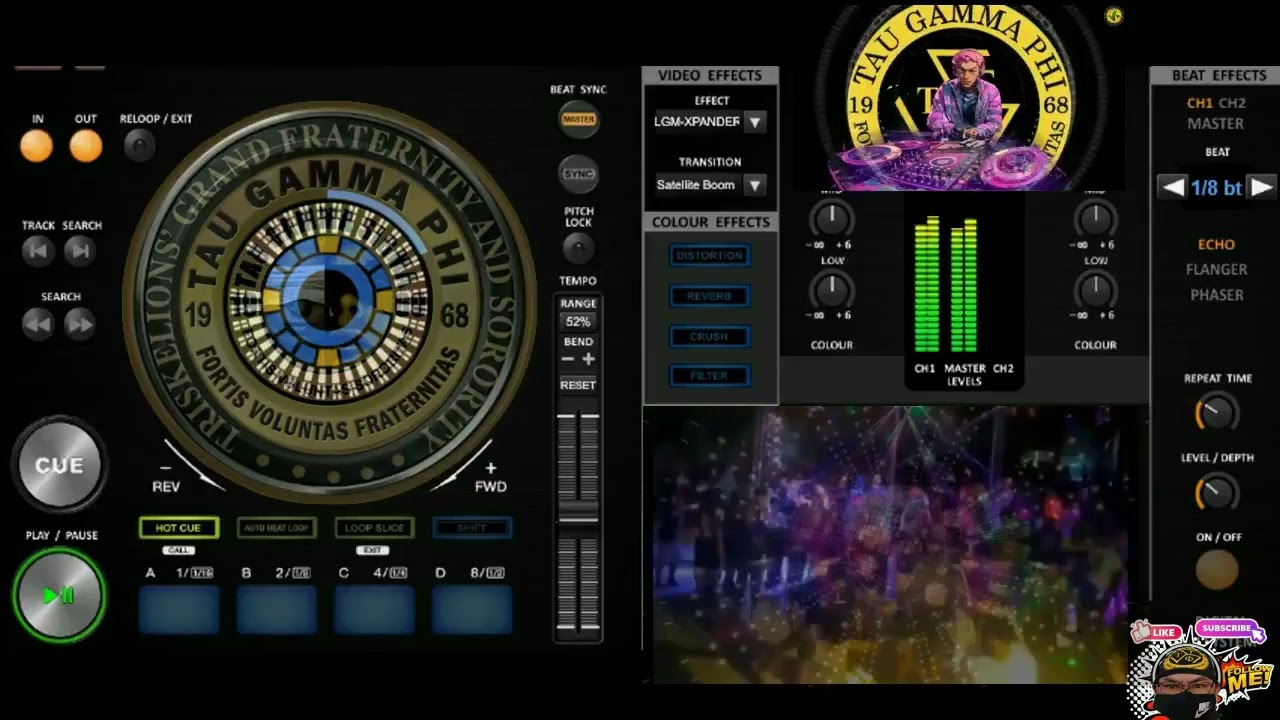Click the COLOUR EFFECTS panel header

tap(710, 222)
